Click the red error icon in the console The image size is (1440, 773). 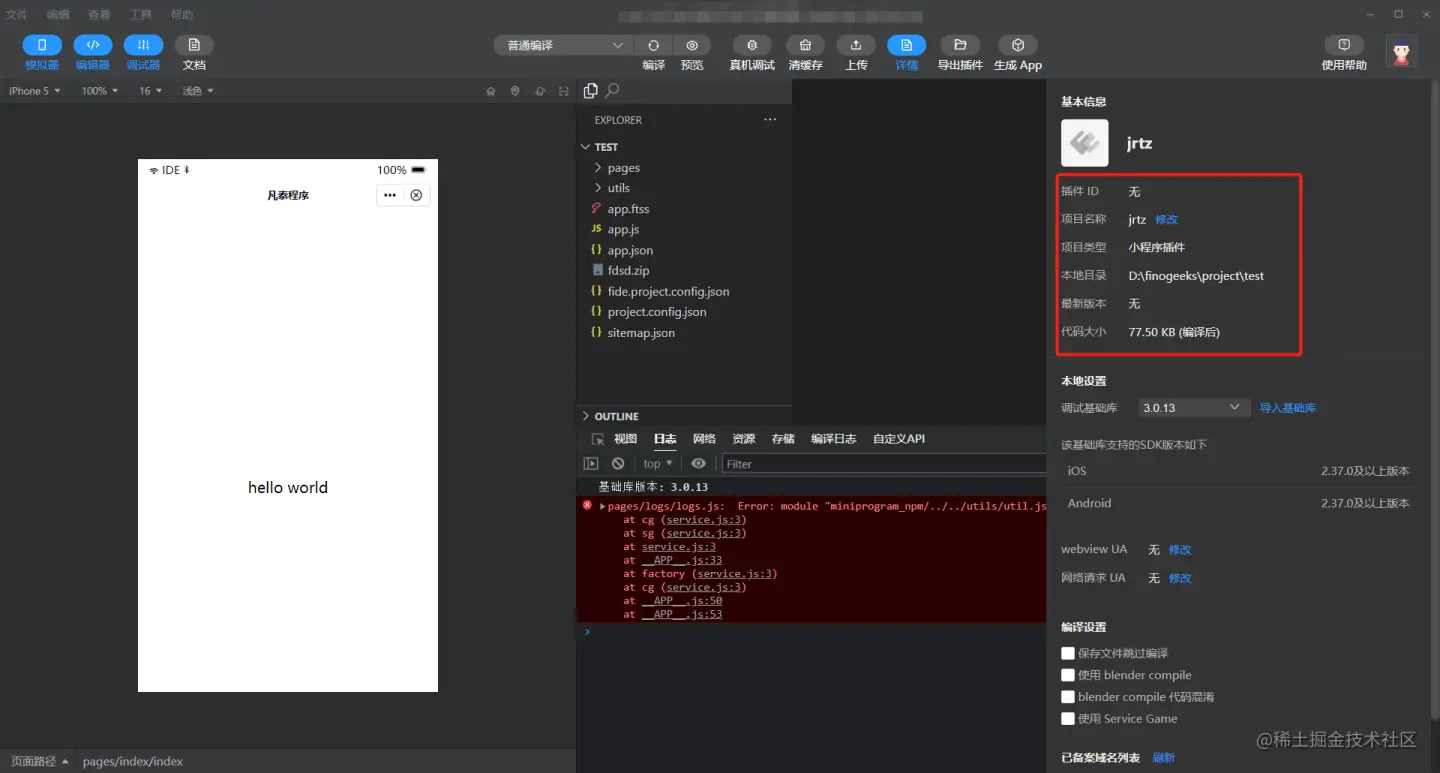click(588, 506)
